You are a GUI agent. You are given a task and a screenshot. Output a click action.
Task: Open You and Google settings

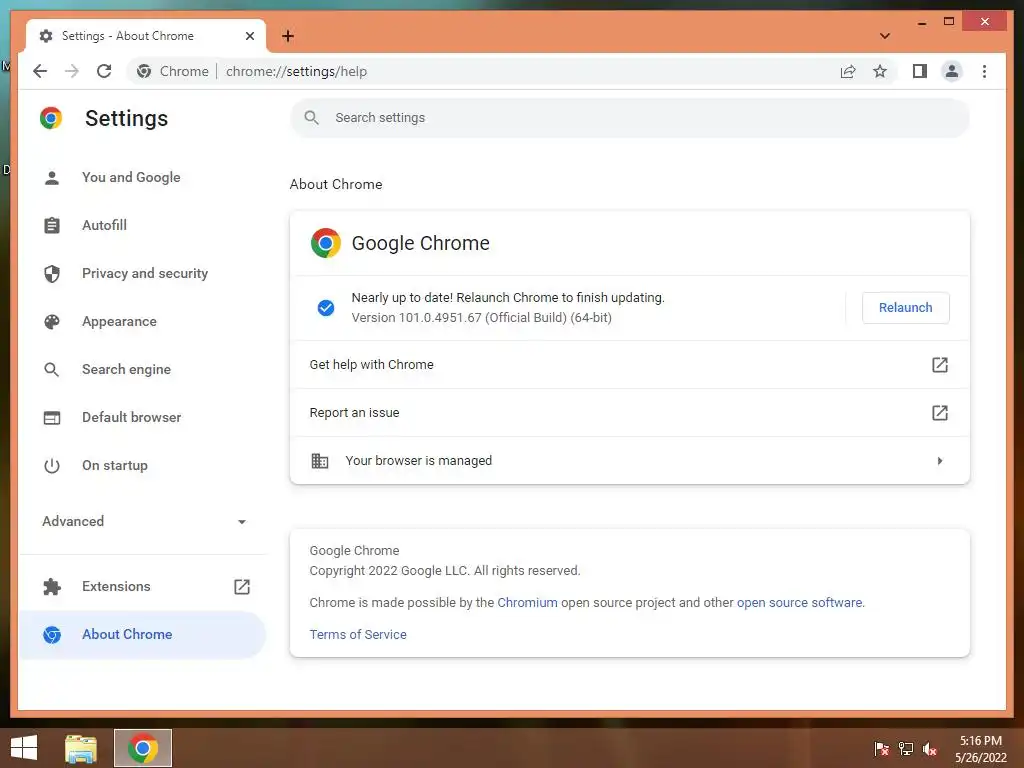point(142,177)
